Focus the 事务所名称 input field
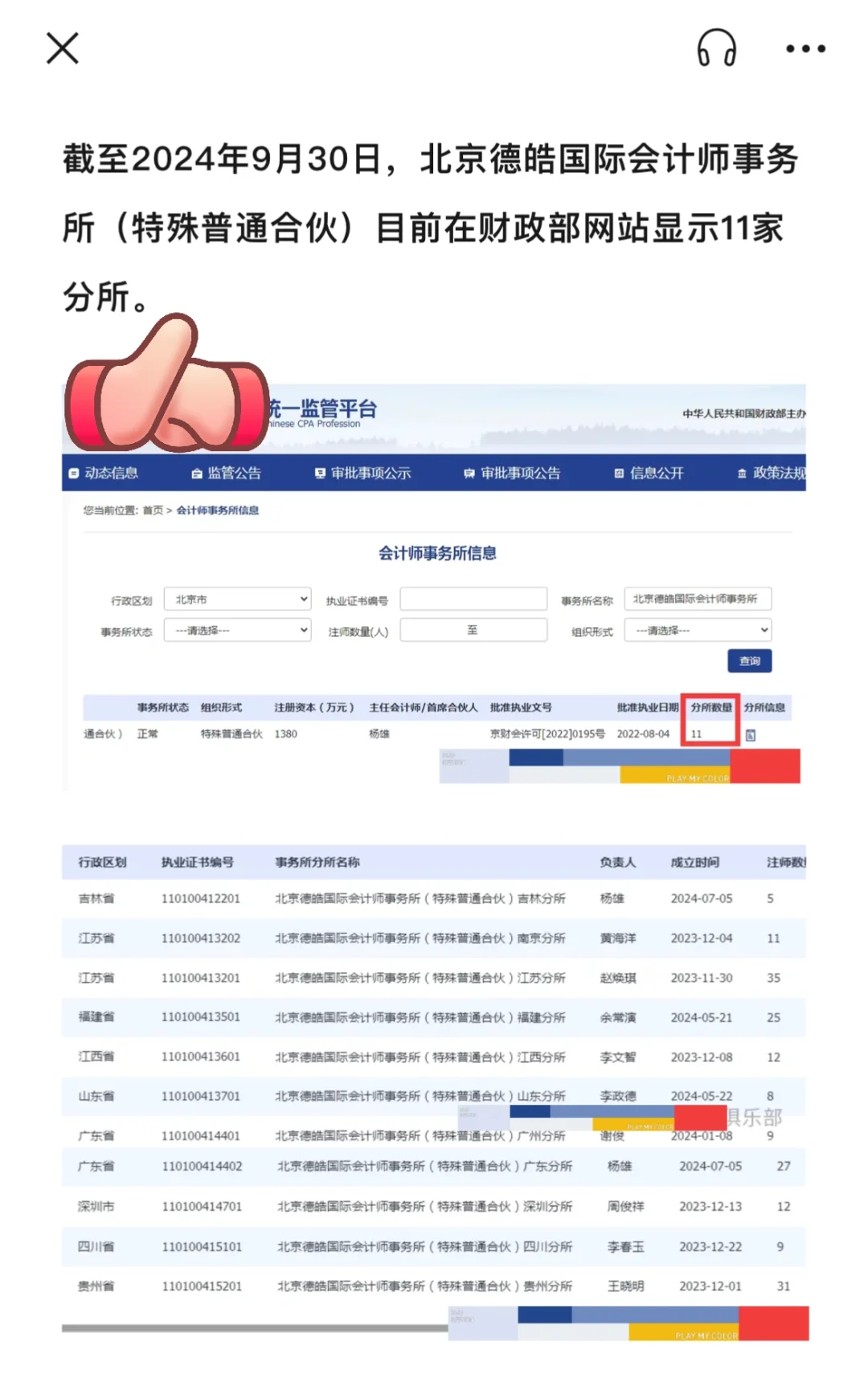This screenshot has width=868, height=1387. point(698,599)
